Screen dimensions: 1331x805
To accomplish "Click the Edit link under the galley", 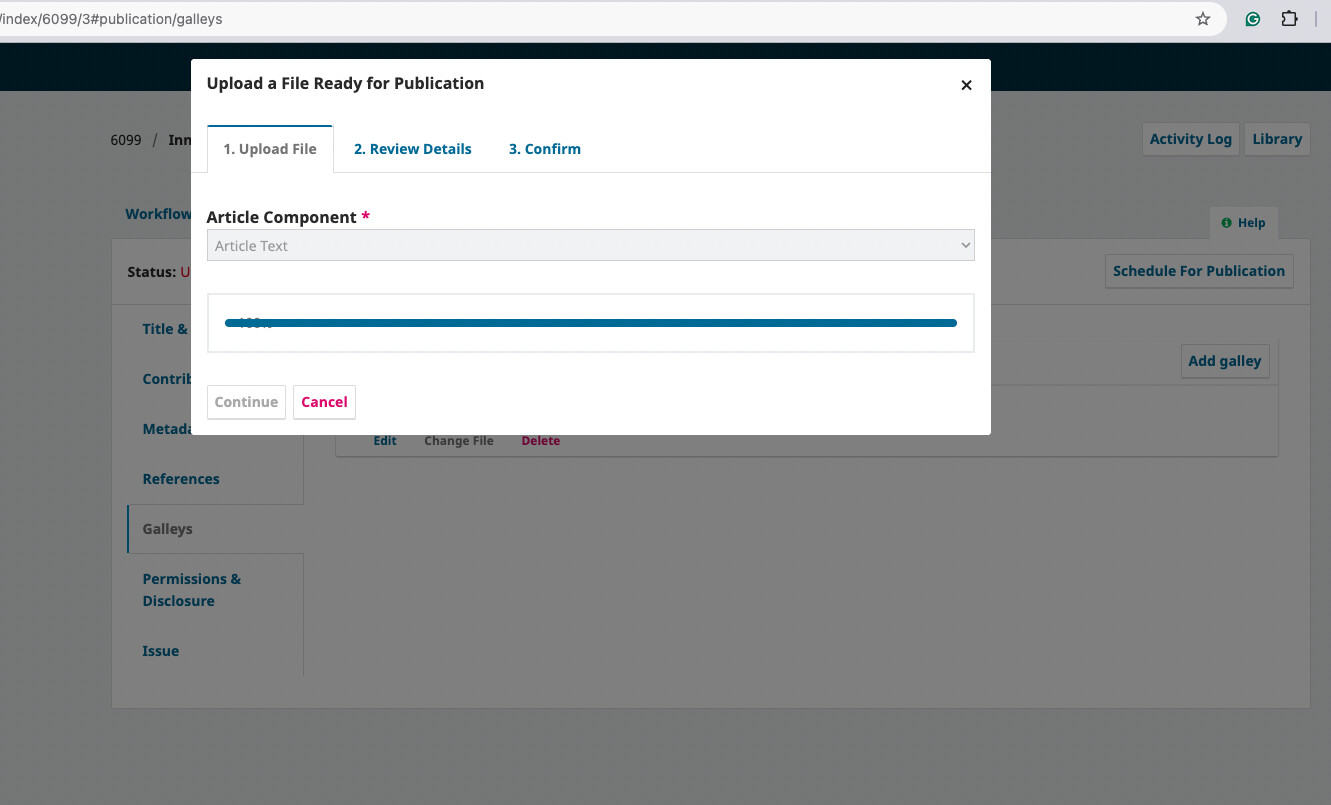I will coord(385,441).
